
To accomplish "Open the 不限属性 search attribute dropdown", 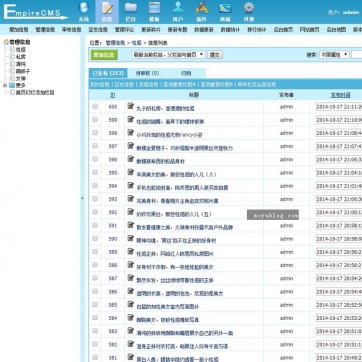I will click(334, 55).
